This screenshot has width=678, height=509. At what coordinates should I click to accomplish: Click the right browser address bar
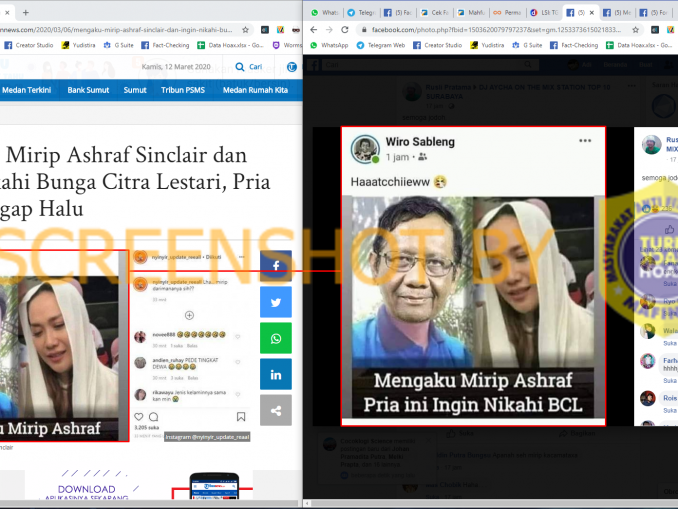click(x=496, y=30)
